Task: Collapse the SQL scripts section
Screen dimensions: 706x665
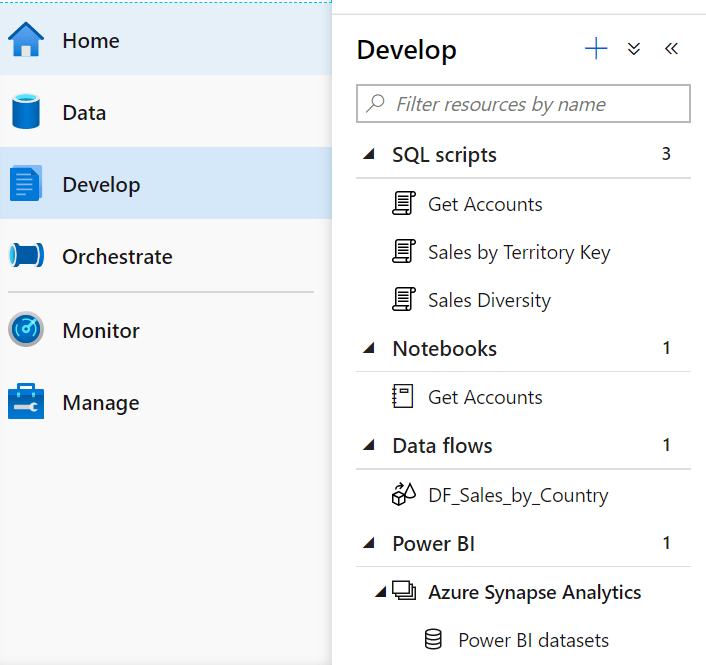Action: pyautogui.click(x=369, y=154)
